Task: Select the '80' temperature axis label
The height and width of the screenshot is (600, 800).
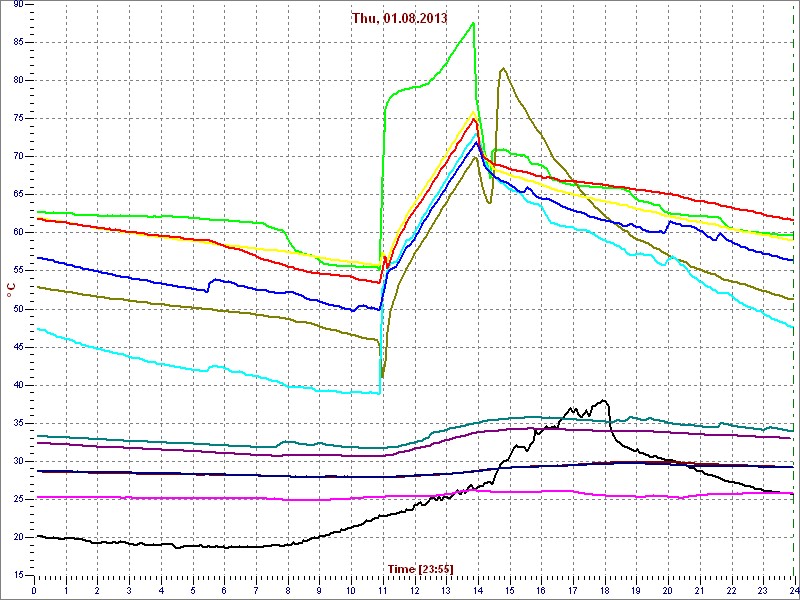Action: click(x=18, y=81)
